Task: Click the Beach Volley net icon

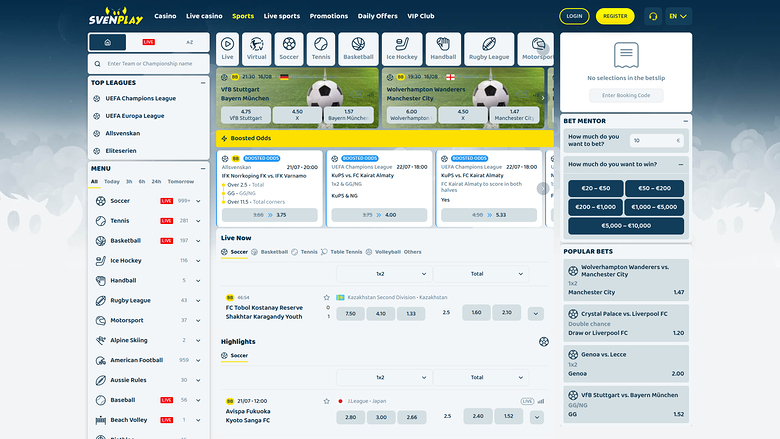Action: click(100, 420)
